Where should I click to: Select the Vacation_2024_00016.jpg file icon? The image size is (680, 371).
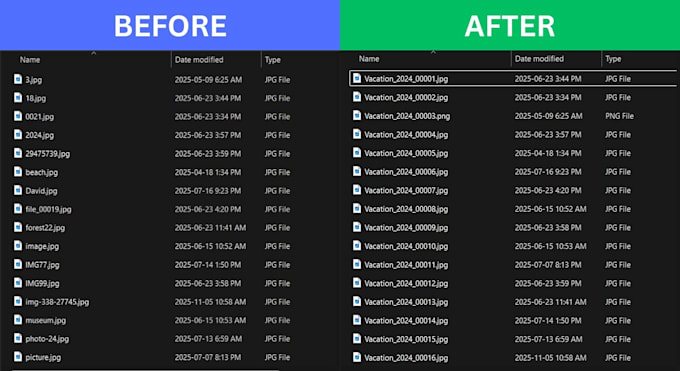coord(357,358)
